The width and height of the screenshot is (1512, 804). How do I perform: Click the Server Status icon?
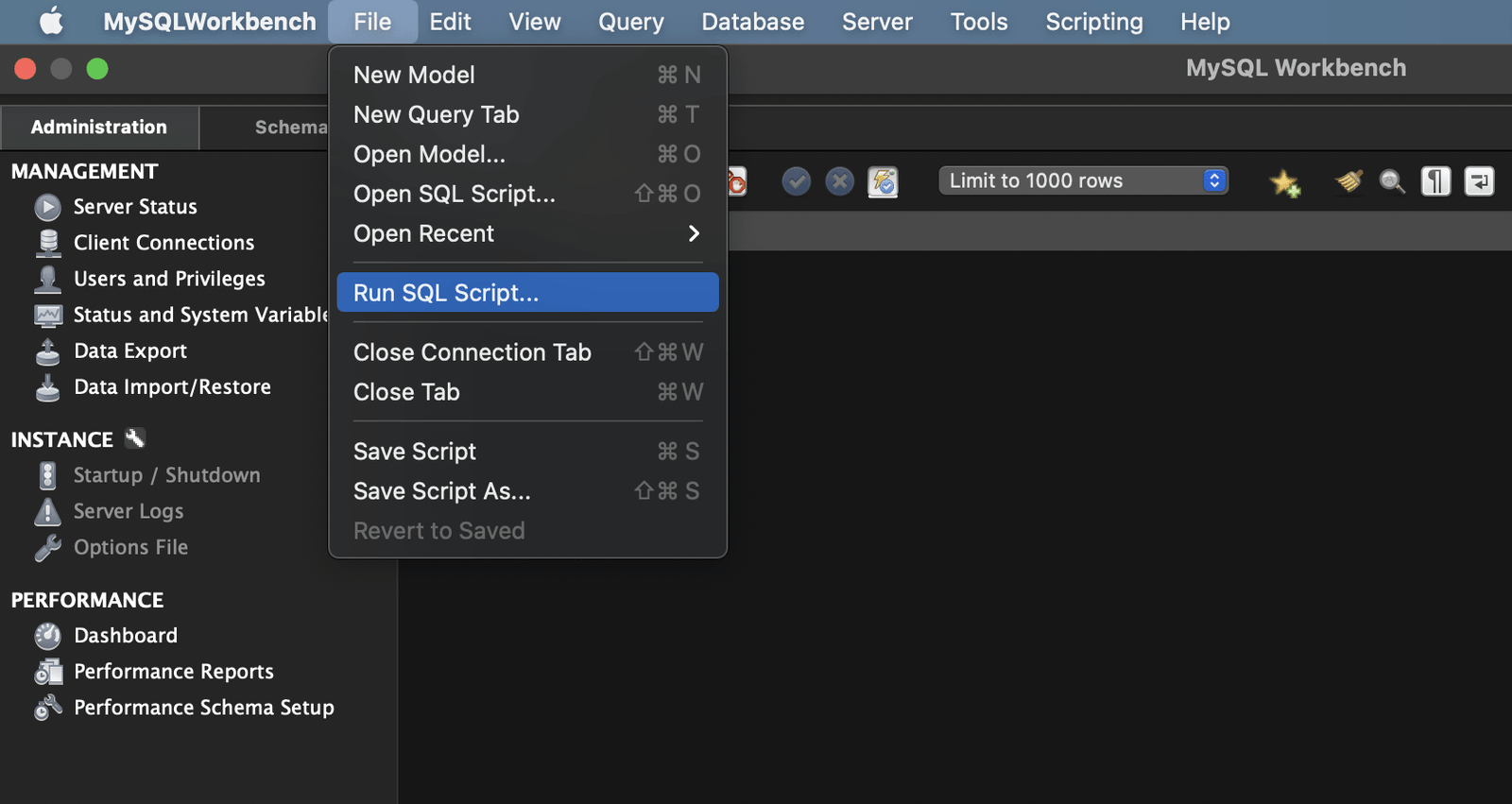tap(47, 207)
